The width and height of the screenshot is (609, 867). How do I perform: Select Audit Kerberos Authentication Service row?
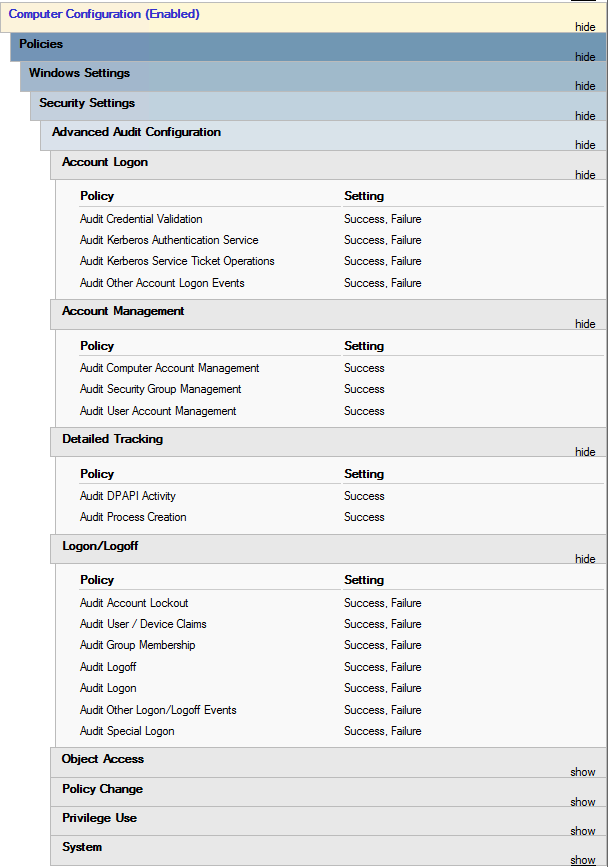point(169,240)
